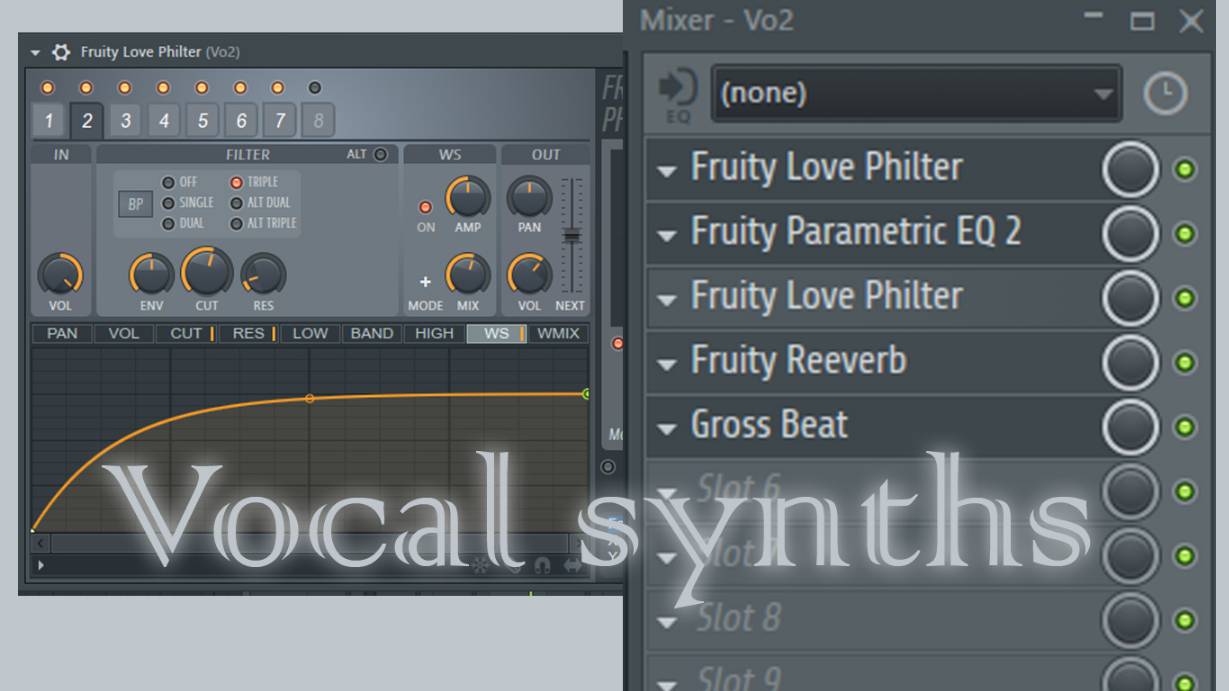Viewport: 1229px width, 691px height.
Task: Click the NEXT vertical fader handle
Action: [571, 236]
